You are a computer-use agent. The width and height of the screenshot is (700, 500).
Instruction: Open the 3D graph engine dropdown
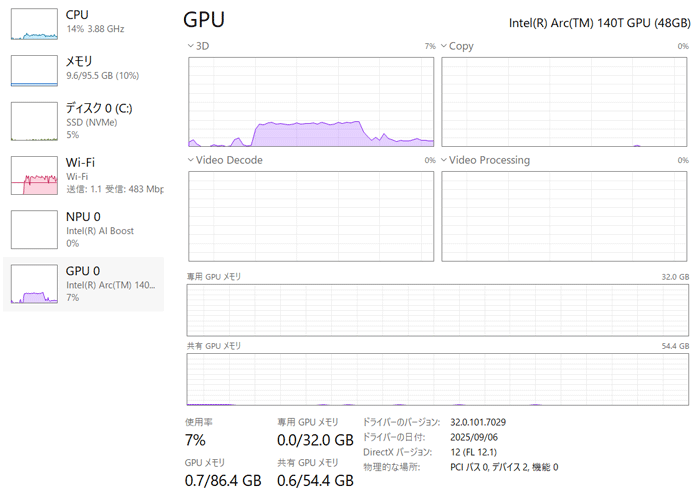click(x=192, y=46)
